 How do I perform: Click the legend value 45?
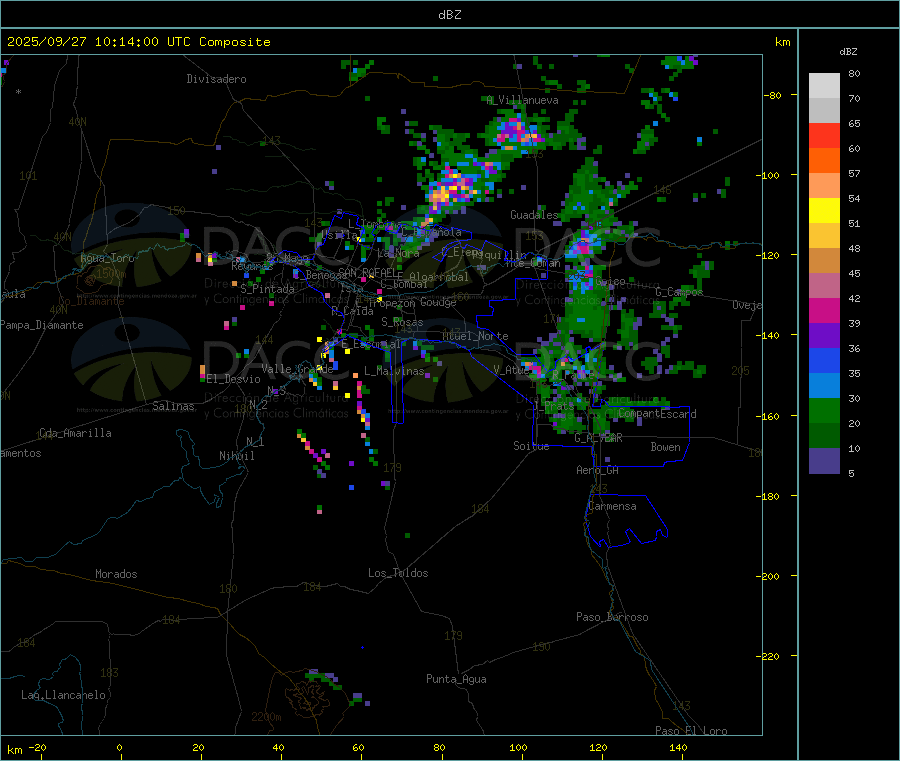[x=854, y=273]
